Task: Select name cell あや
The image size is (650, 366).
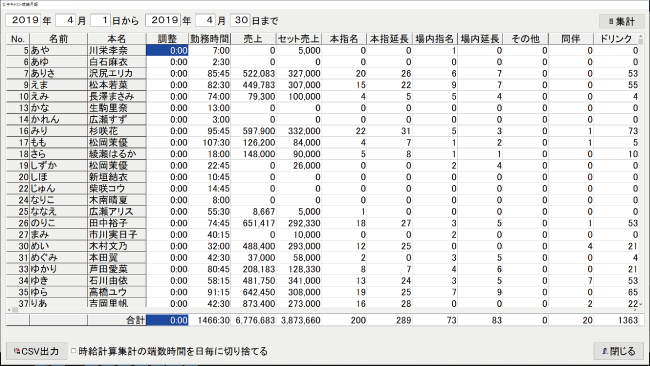Action: click(58, 51)
